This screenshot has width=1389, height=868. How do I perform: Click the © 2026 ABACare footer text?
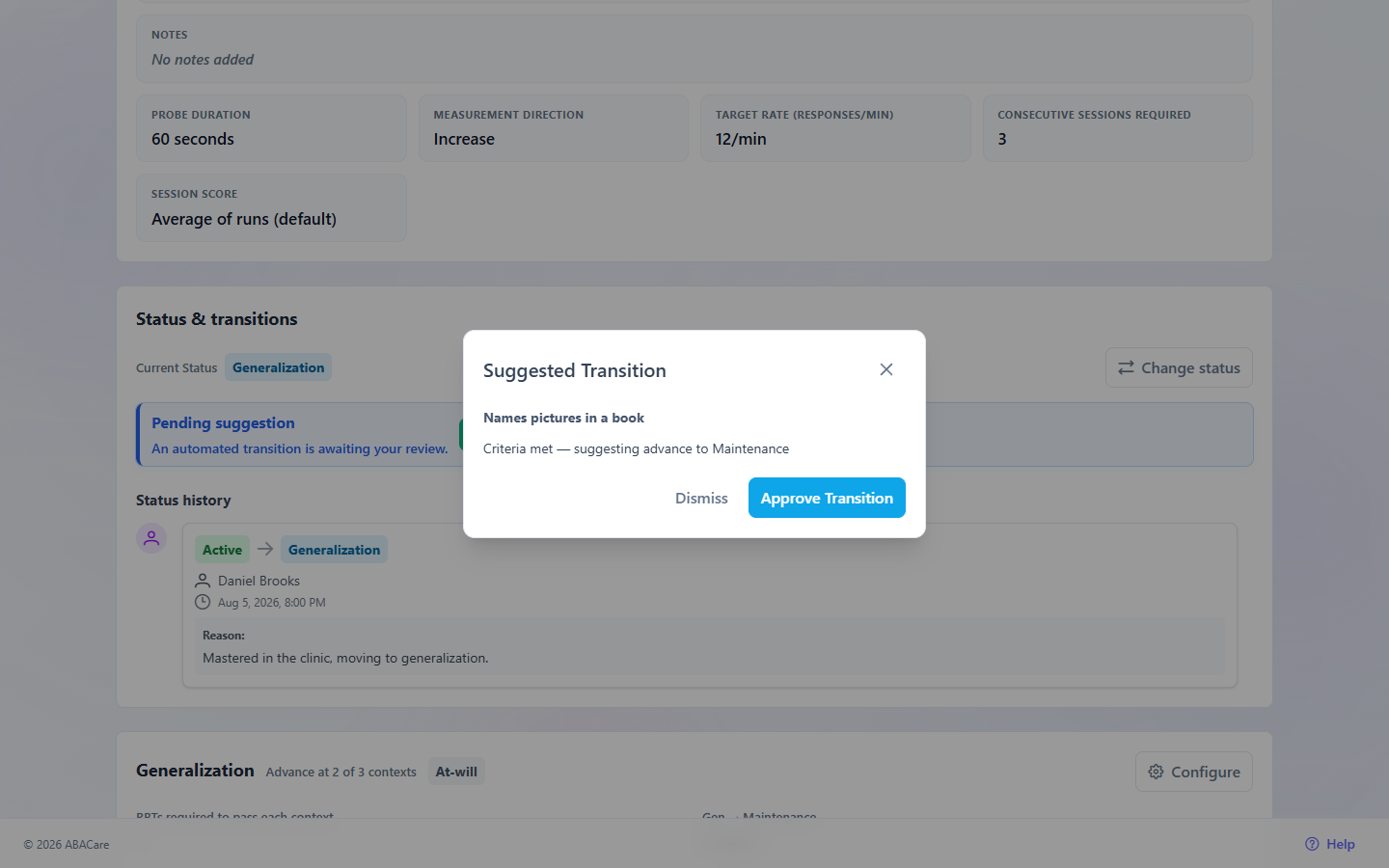[67, 844]
